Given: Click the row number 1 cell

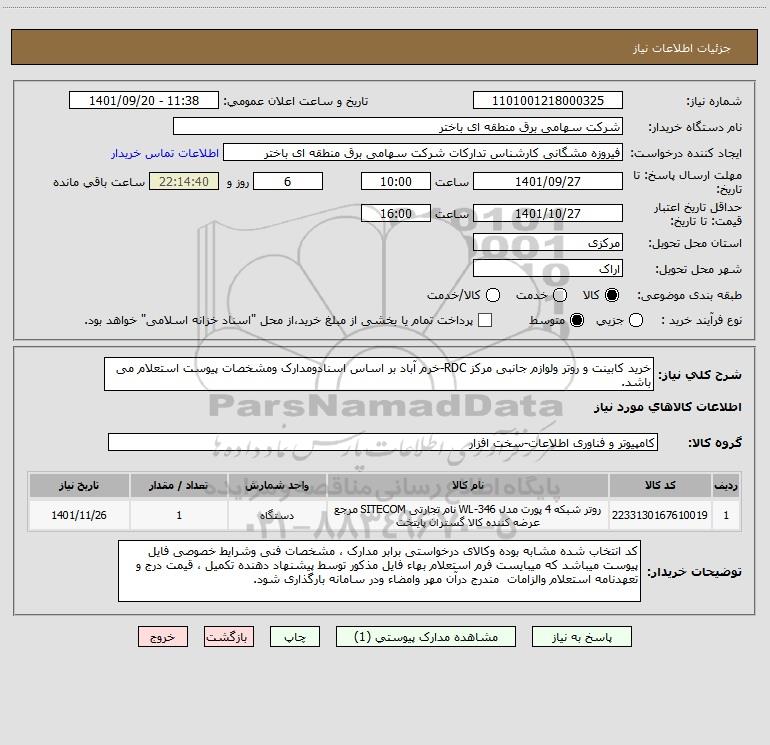Looking at the screenshot, I should (x=726, y=515).
